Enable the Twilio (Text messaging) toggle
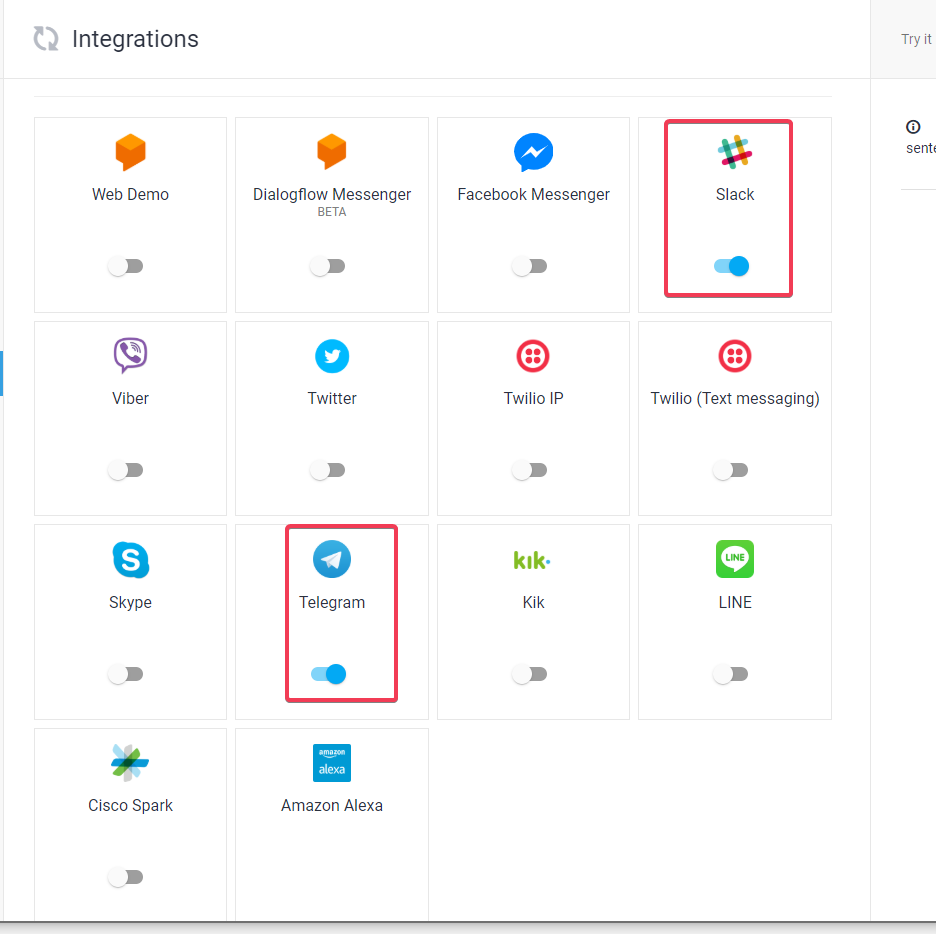Viewport: 936px width, 934px height. tap(730, 470)
